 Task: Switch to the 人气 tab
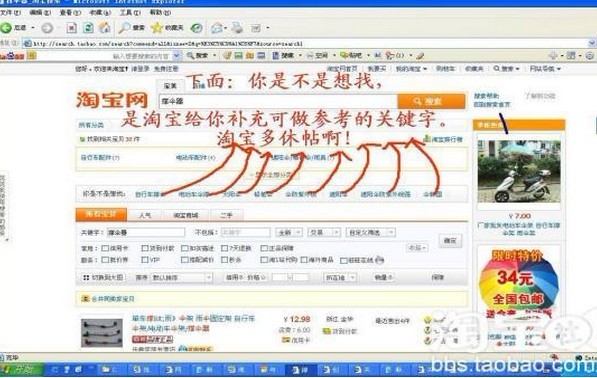tap(145, 215)
